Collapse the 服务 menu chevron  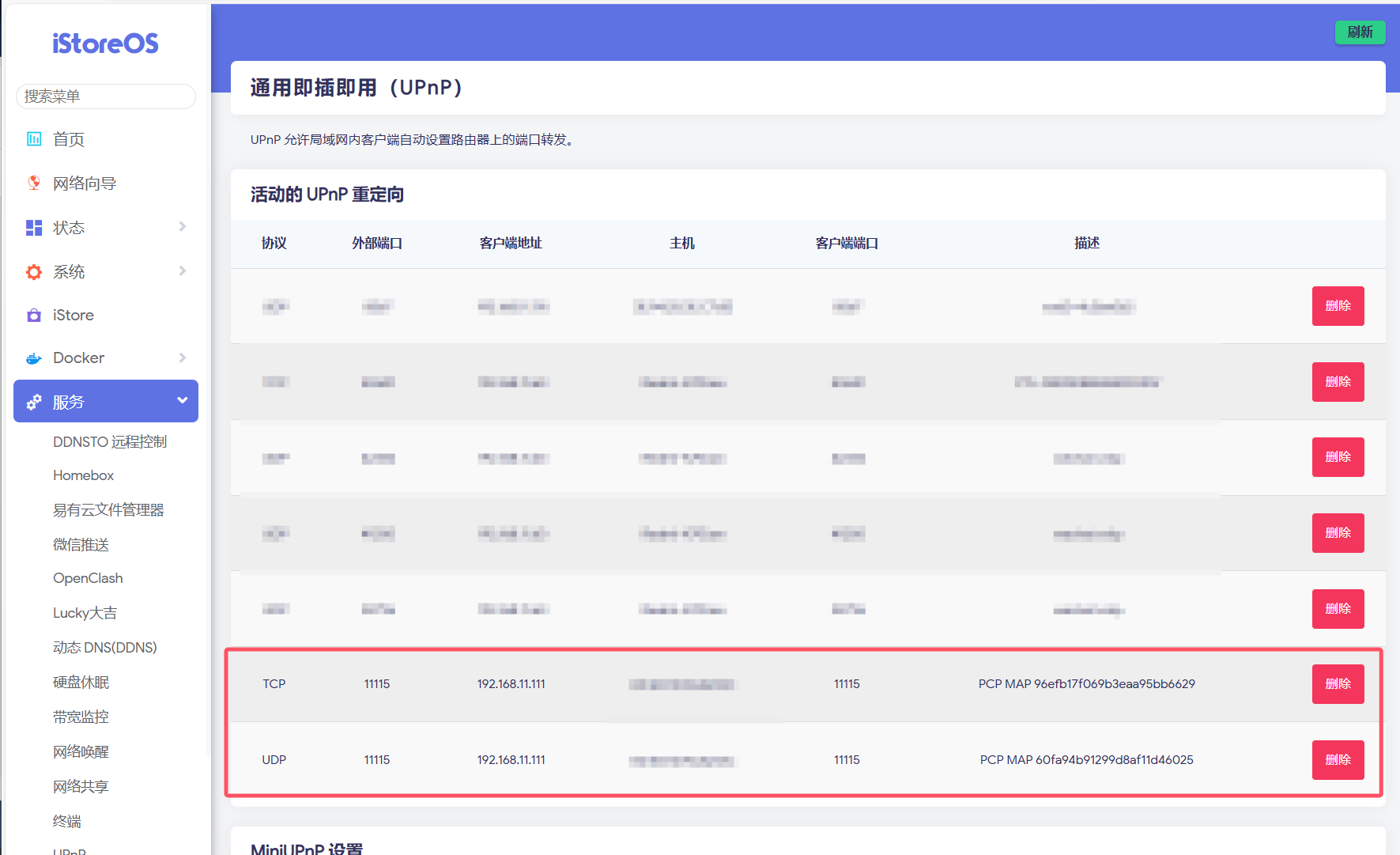click(183, 400)
